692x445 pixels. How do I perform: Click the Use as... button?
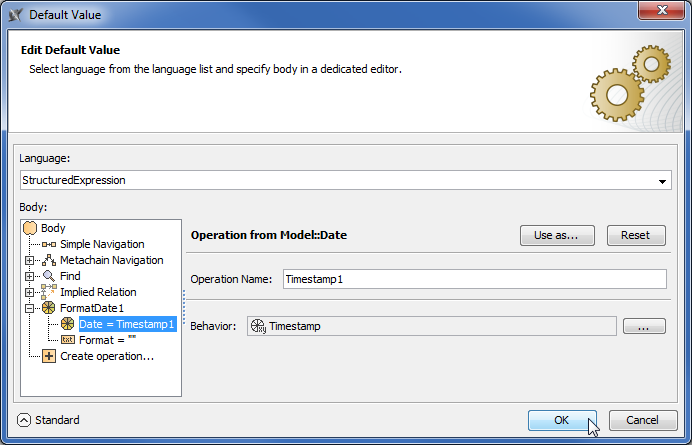click(557, 235)
